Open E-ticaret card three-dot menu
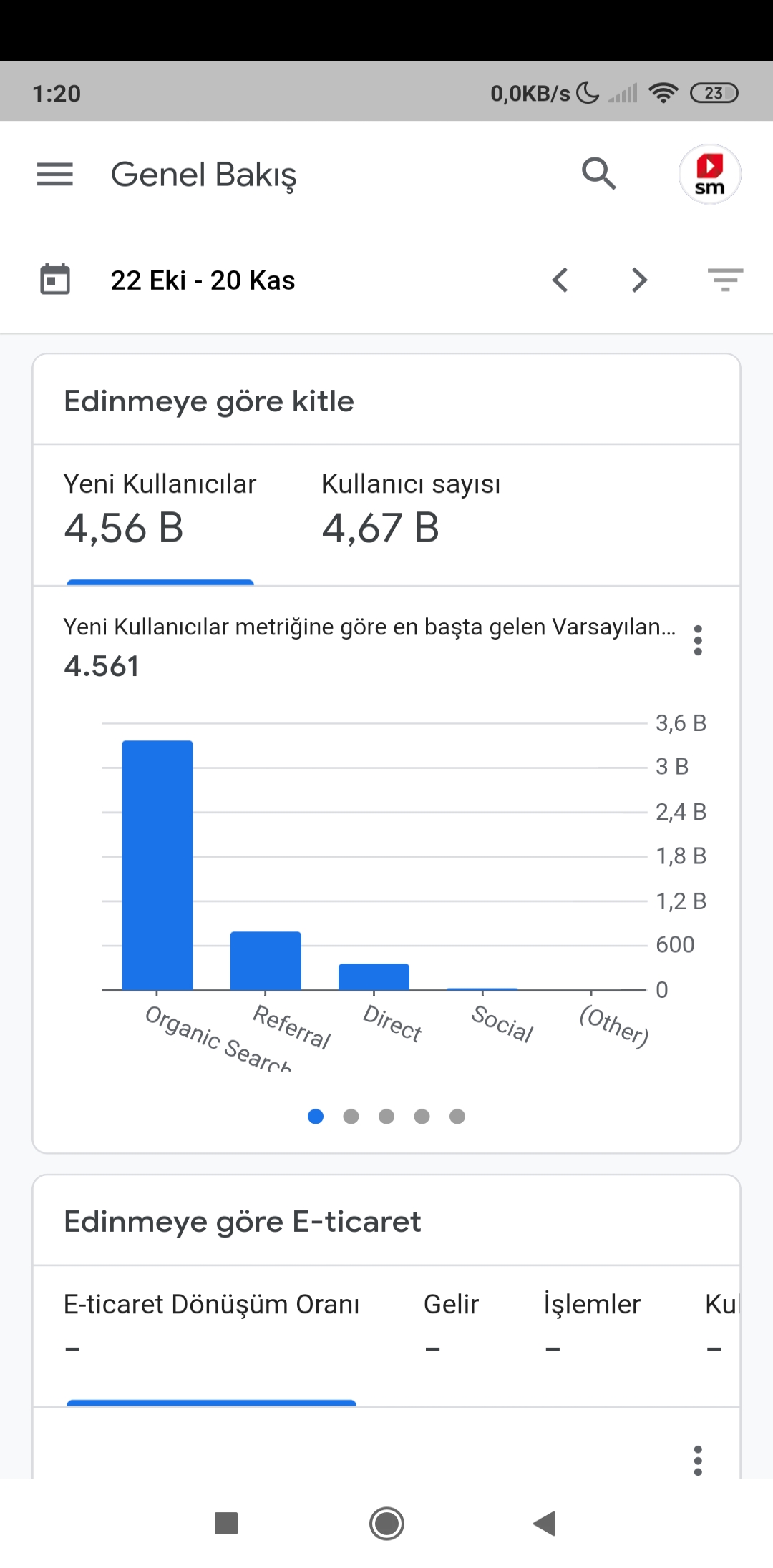Viewport: 773px width, 1568px height. tap(698, 1461)
